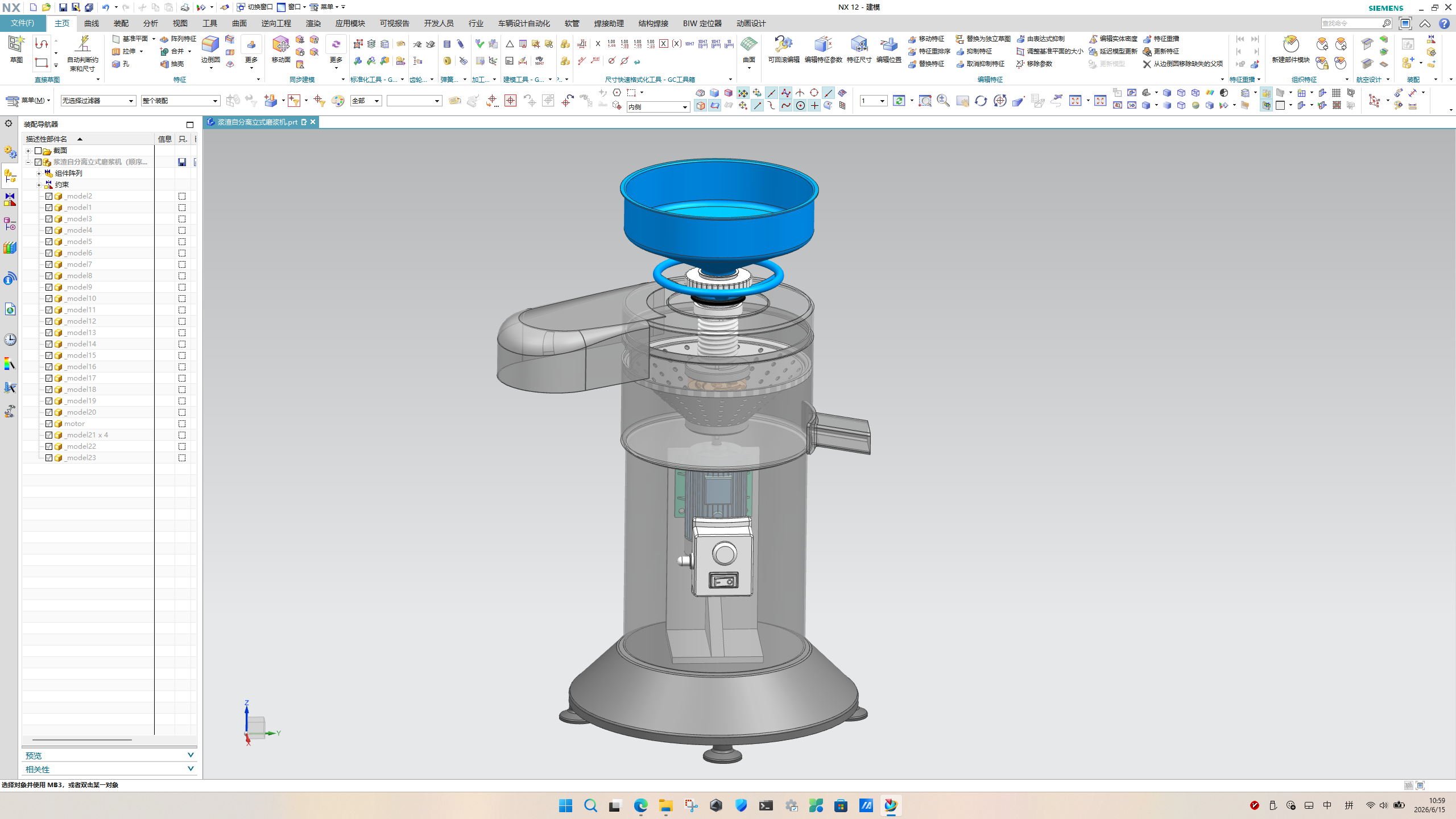1456x819 pixels.
Task: Expand the 约束 constraints tree node
Action: click(39, 185)
